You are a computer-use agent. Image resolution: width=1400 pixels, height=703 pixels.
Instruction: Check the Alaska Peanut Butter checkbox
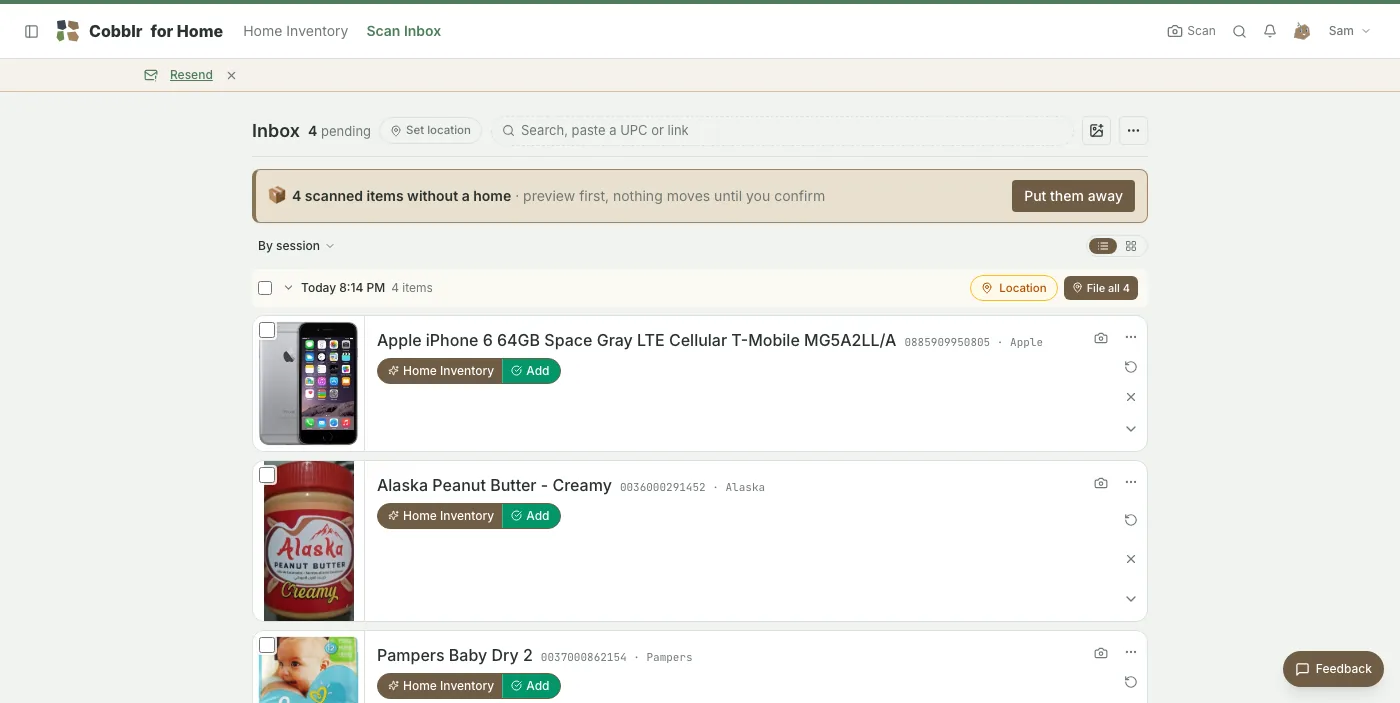tap(267, 475)
